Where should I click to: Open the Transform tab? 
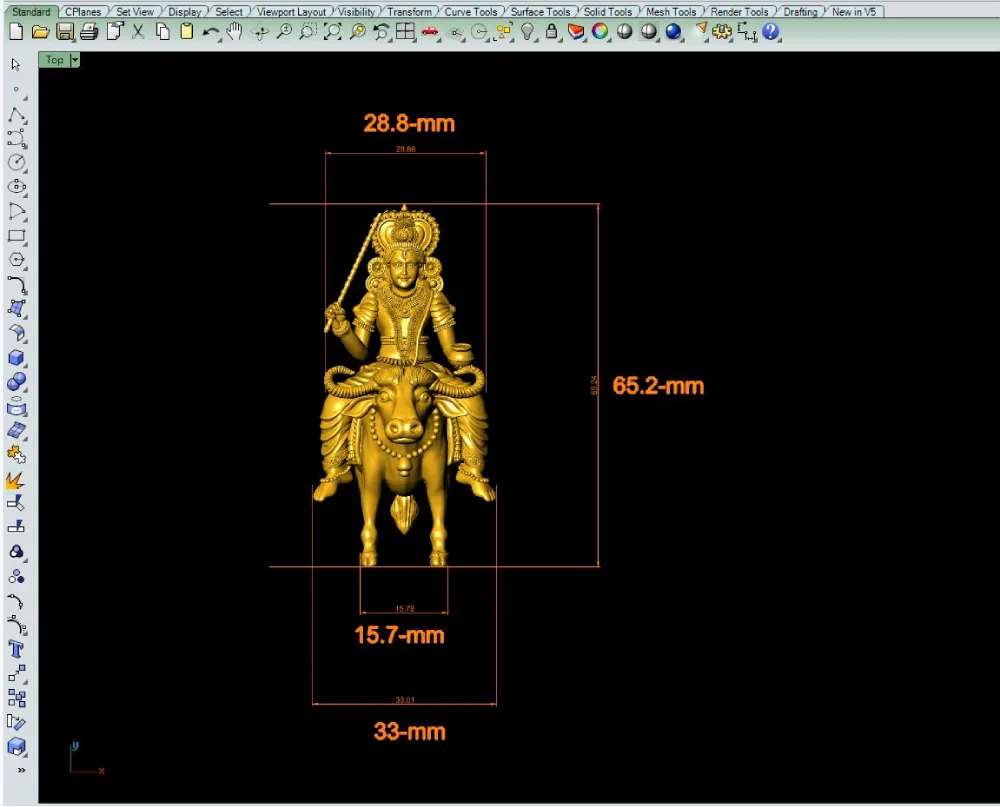[x=409, y=11]
